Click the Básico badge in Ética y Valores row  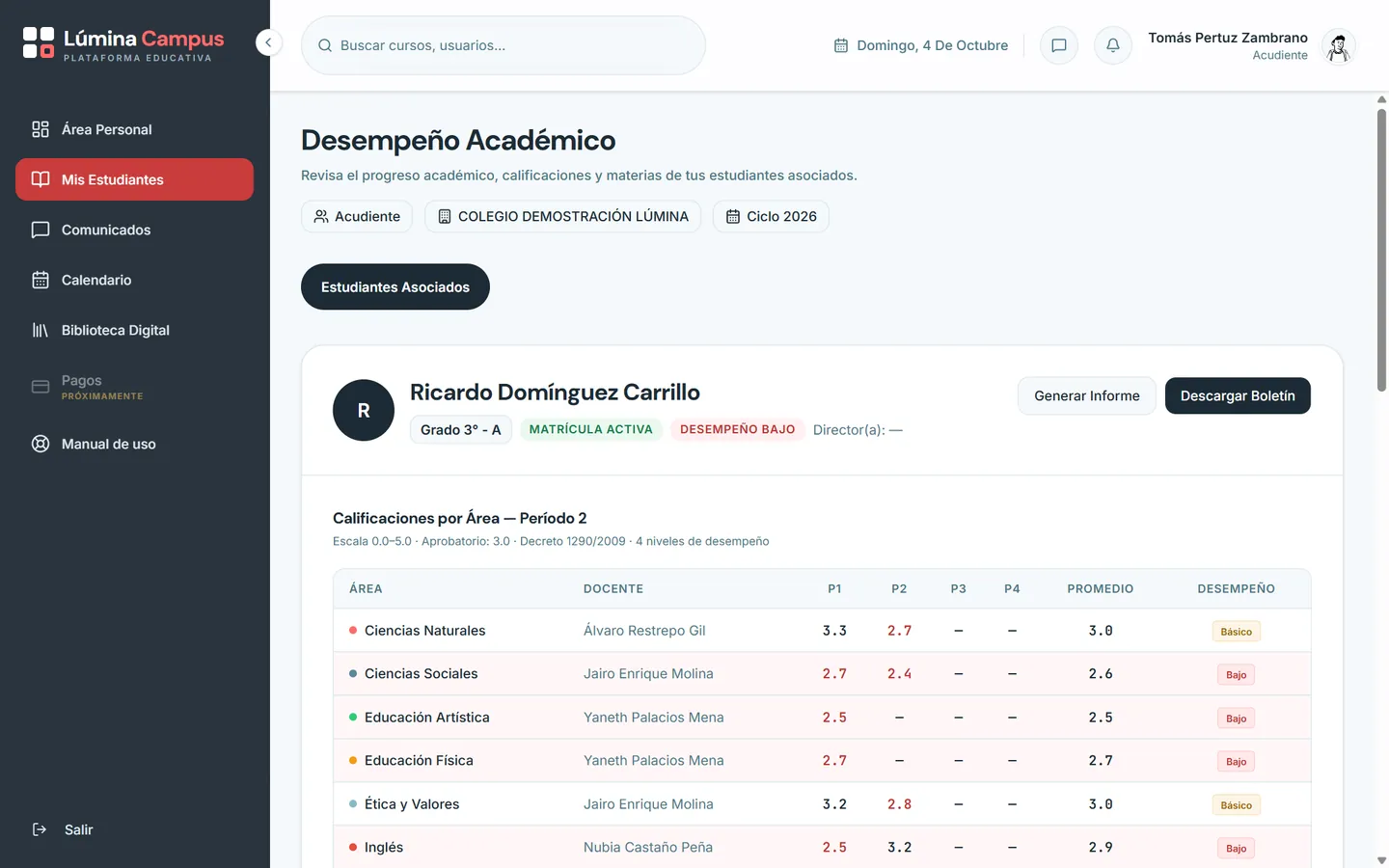click(x=1237, y=805)
